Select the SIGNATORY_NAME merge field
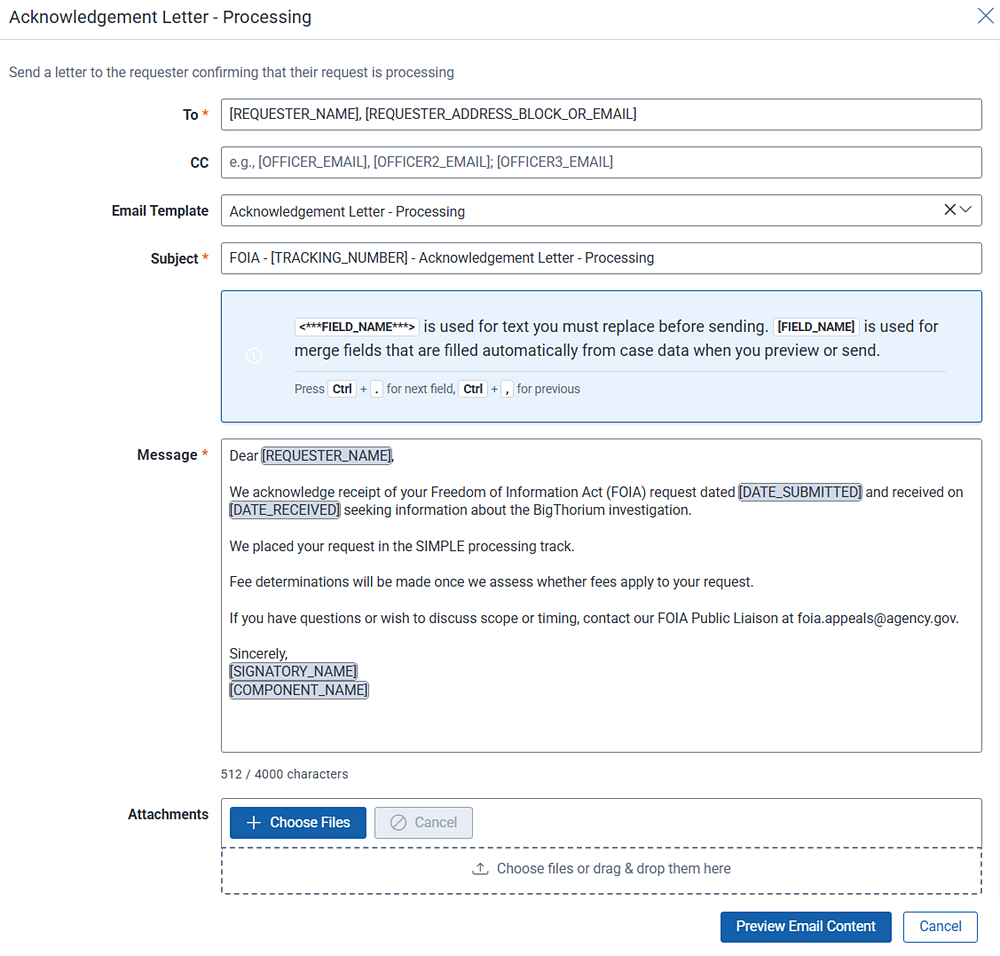Viewport: 1000px width, 956px height. pos(293,672)
